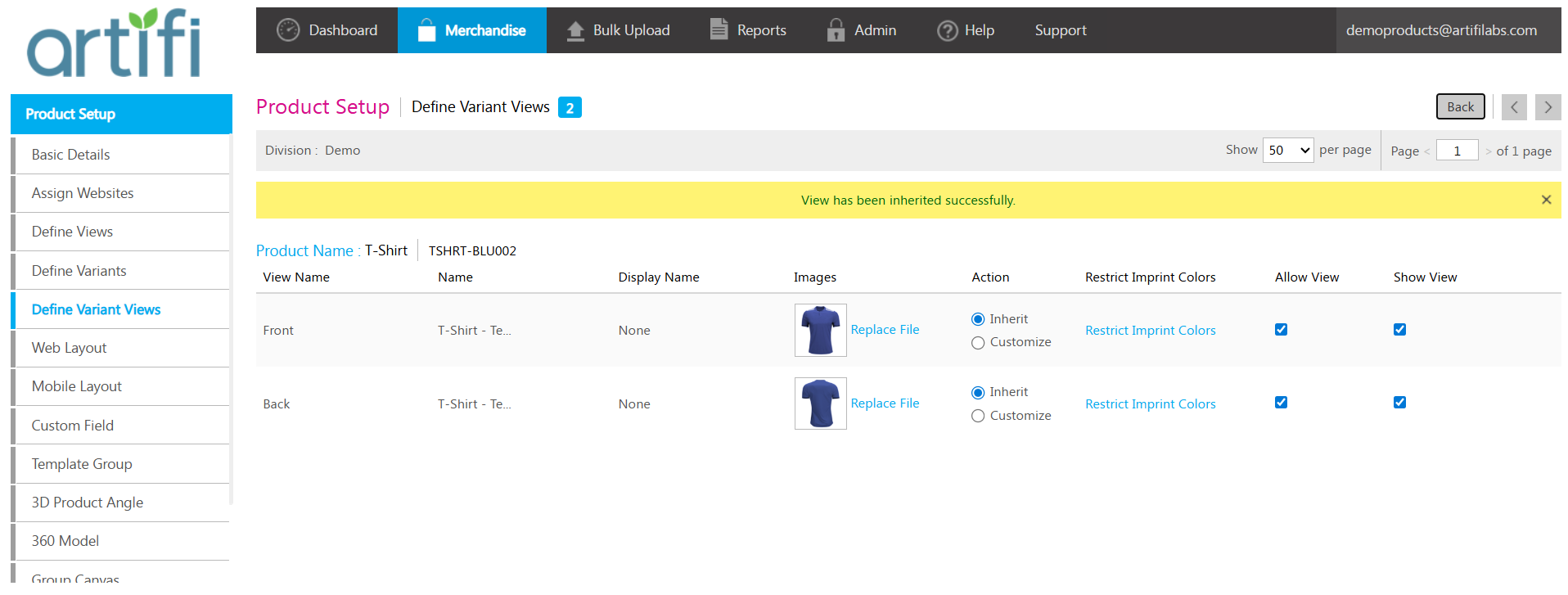Open the Dashboard tab
Image resolution: width=1568 pixels, height=595 pixels.
click(327, 30)
